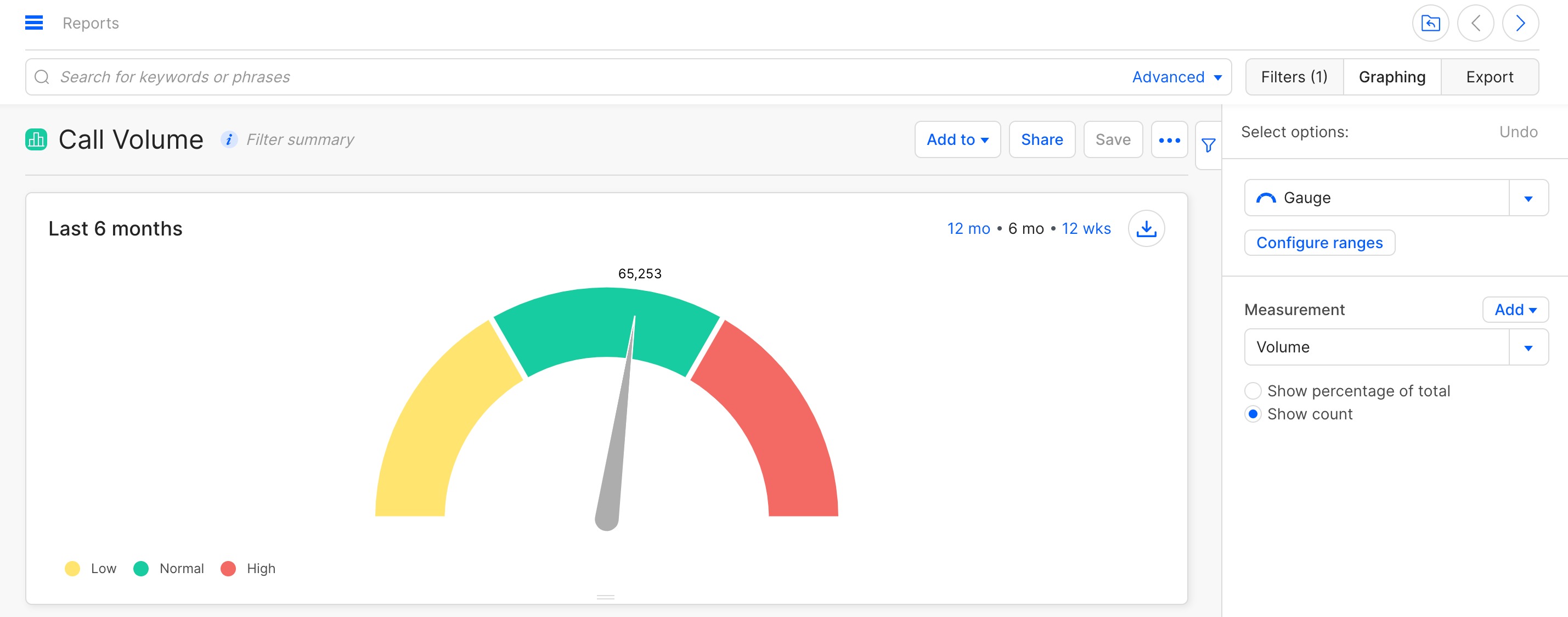This screenshot has height=617, width=1568.
Task: Select the Show count option
Action: click(x=1253, y=414)
